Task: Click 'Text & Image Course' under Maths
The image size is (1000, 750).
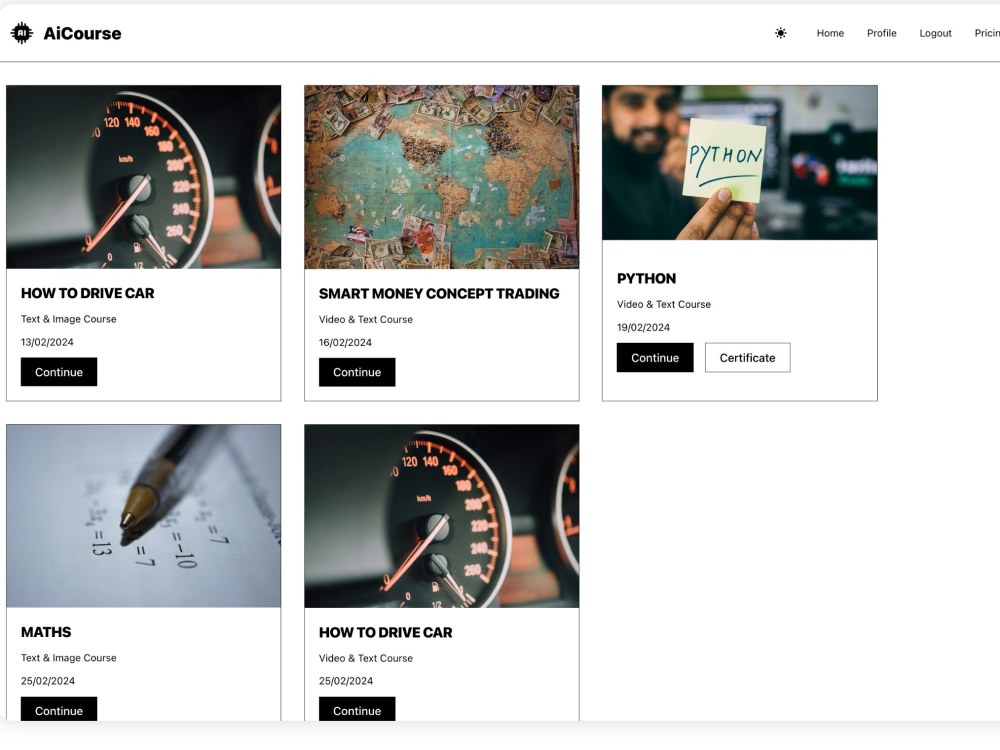Action: pyautogui.click(x=69, y=658)
